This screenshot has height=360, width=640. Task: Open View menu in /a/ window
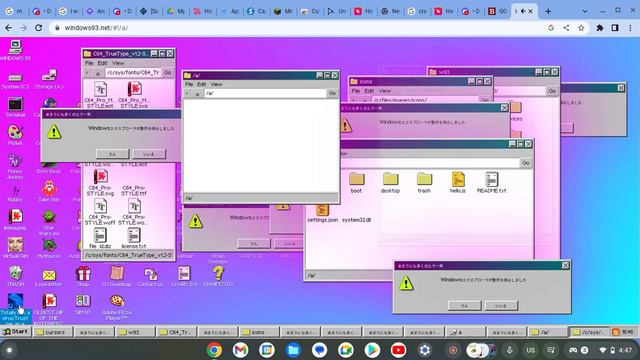pos(216,84)
